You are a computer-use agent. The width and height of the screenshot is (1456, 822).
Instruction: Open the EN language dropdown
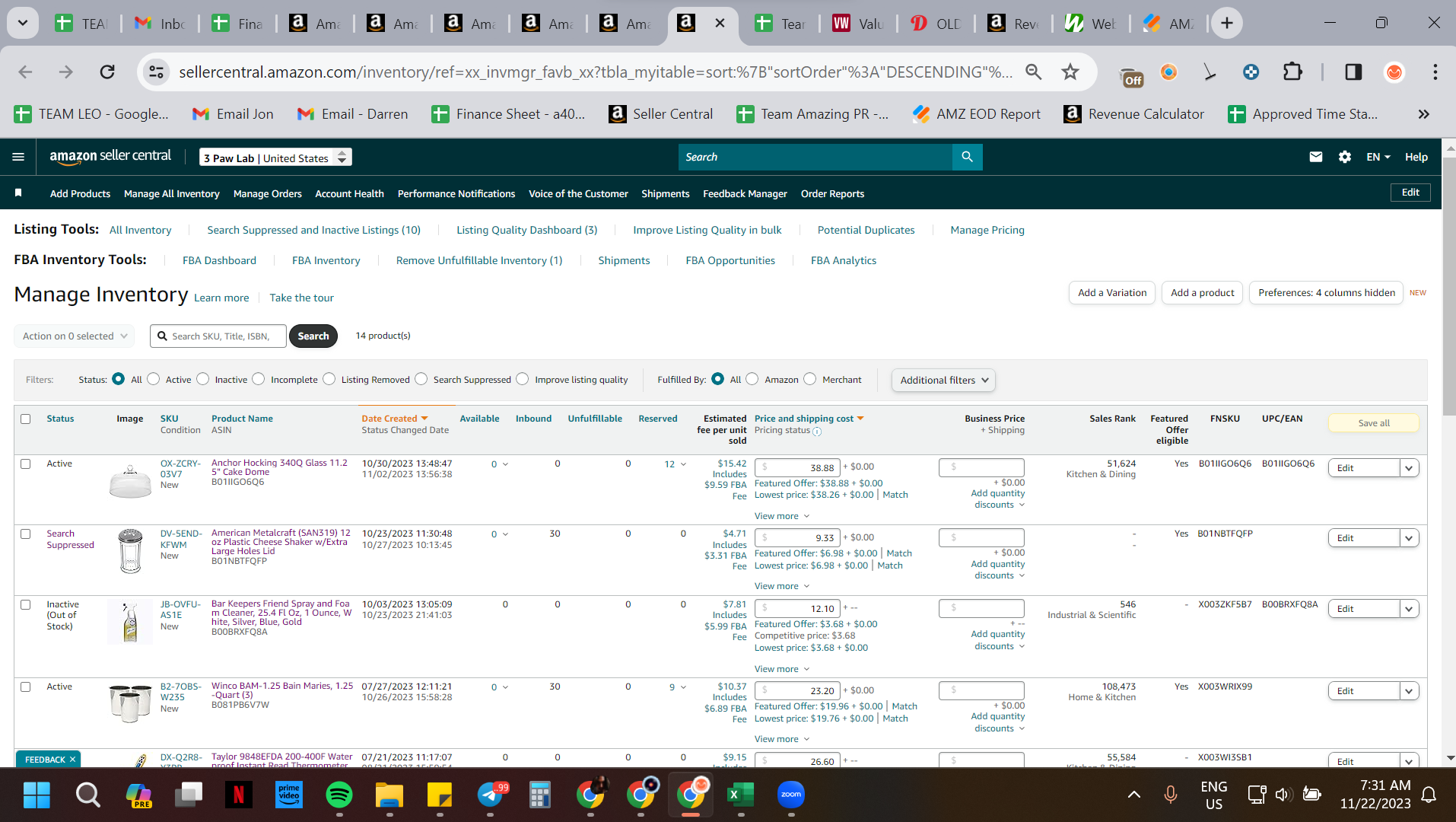[x=1378, y=157]
